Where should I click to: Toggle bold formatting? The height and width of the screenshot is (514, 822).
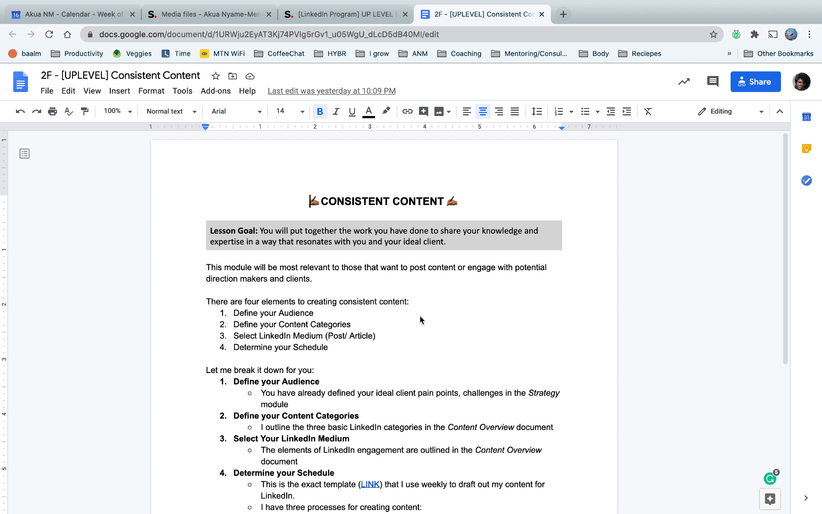[320, 111]
